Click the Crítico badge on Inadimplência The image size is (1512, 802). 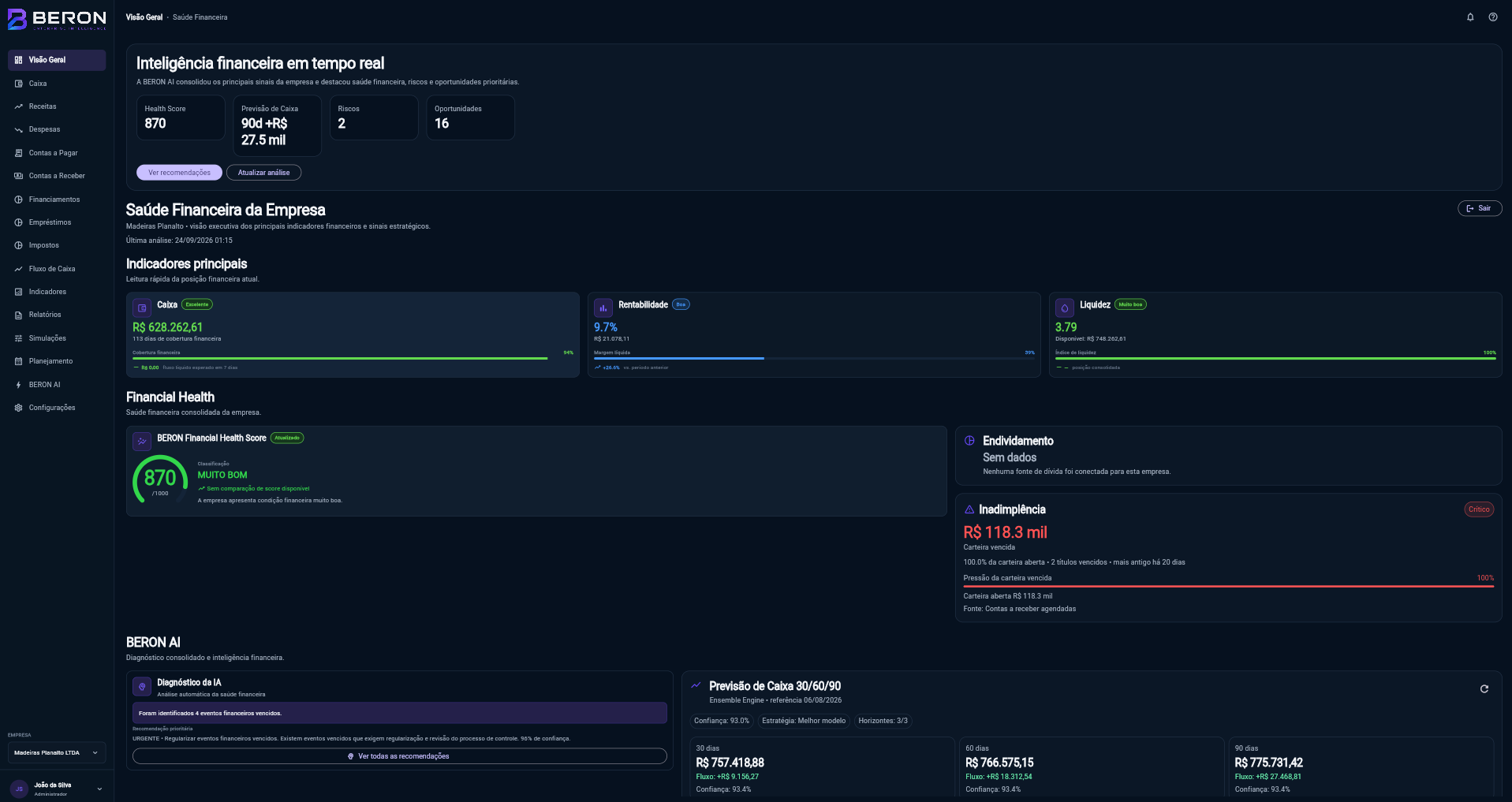click(1479, 509)
